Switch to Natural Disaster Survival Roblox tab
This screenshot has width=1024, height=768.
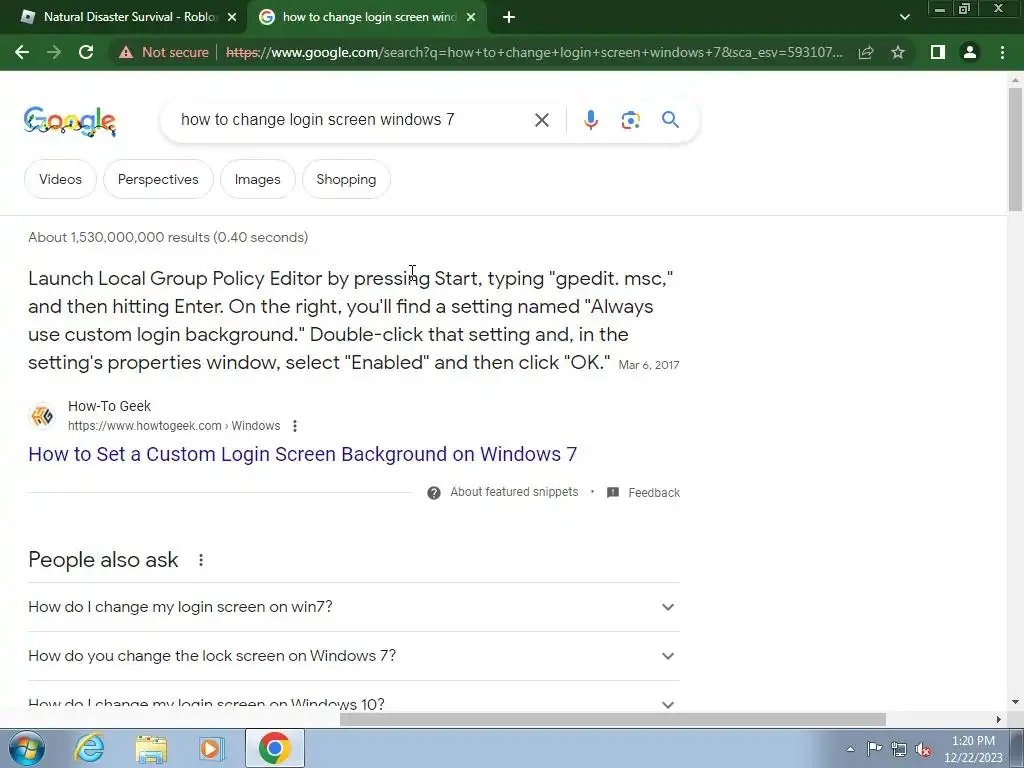pyautogui.click(x=124, y=17)
